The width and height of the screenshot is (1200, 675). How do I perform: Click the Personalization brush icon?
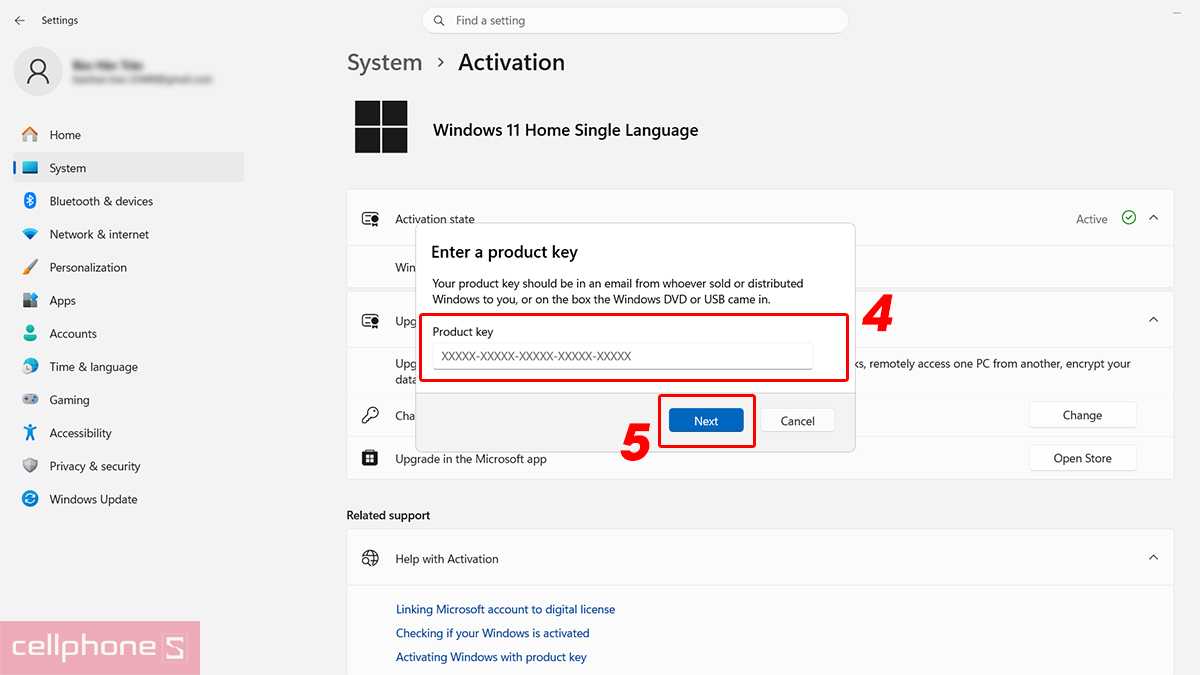pyautogui.click(x=30, y=267)
